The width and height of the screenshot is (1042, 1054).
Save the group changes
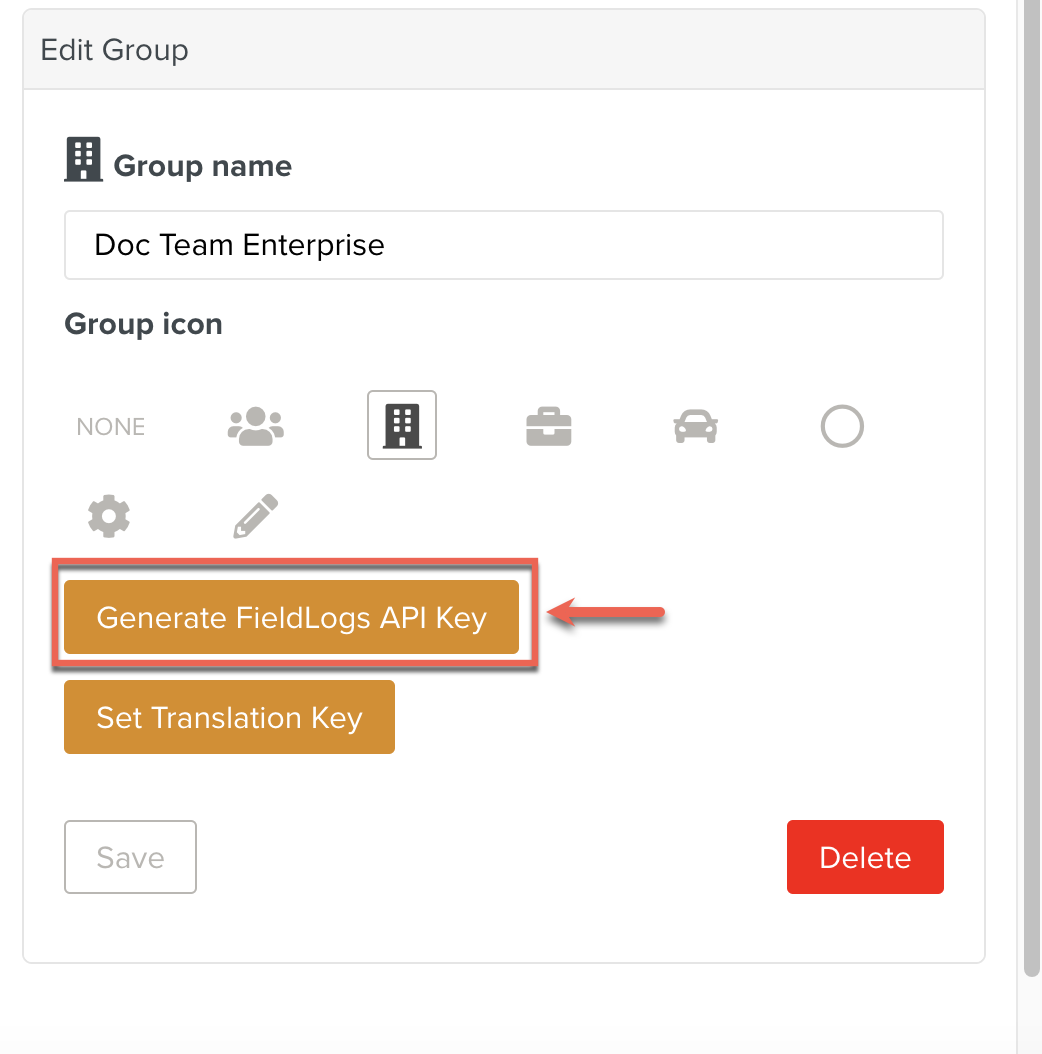(x=130, y=857)
